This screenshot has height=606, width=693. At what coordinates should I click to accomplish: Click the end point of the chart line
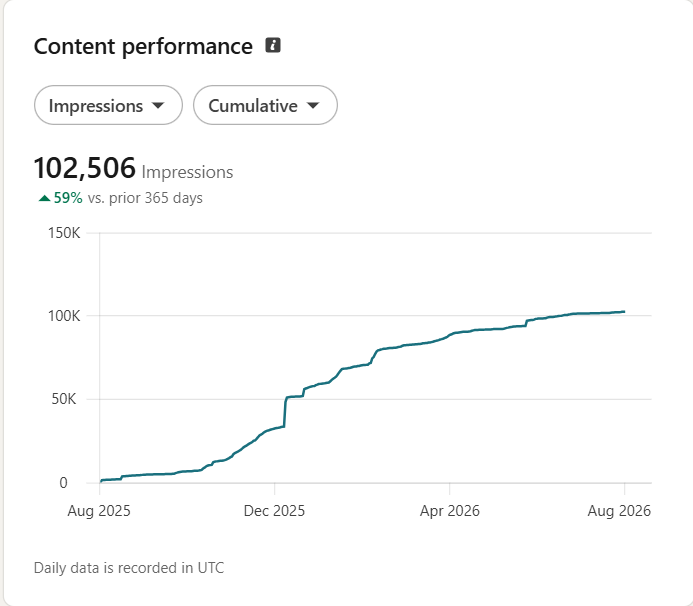pyautogui.click(x=624, y=312)
